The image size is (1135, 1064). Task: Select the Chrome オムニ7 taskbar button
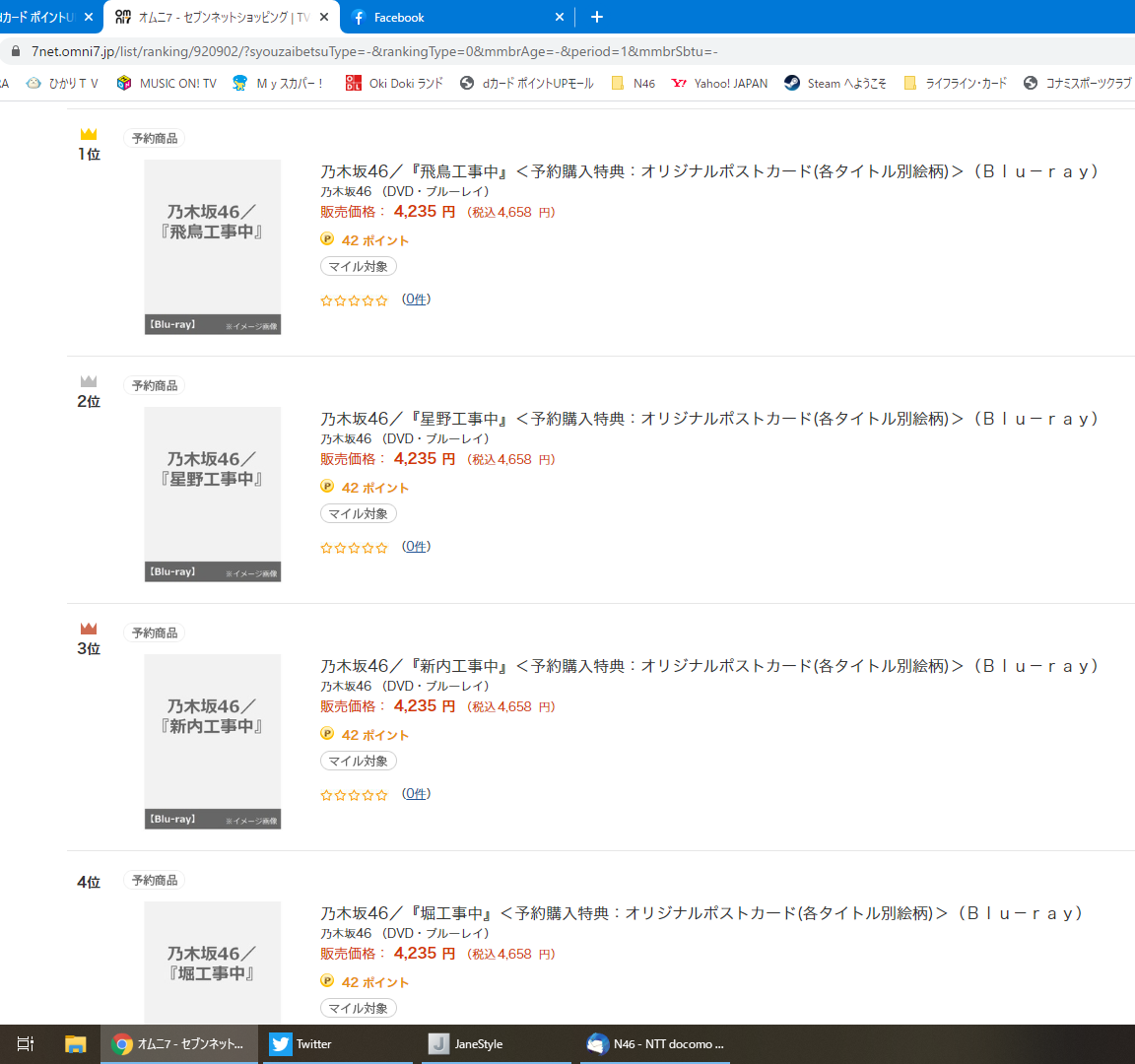[x=178, y=1043]
